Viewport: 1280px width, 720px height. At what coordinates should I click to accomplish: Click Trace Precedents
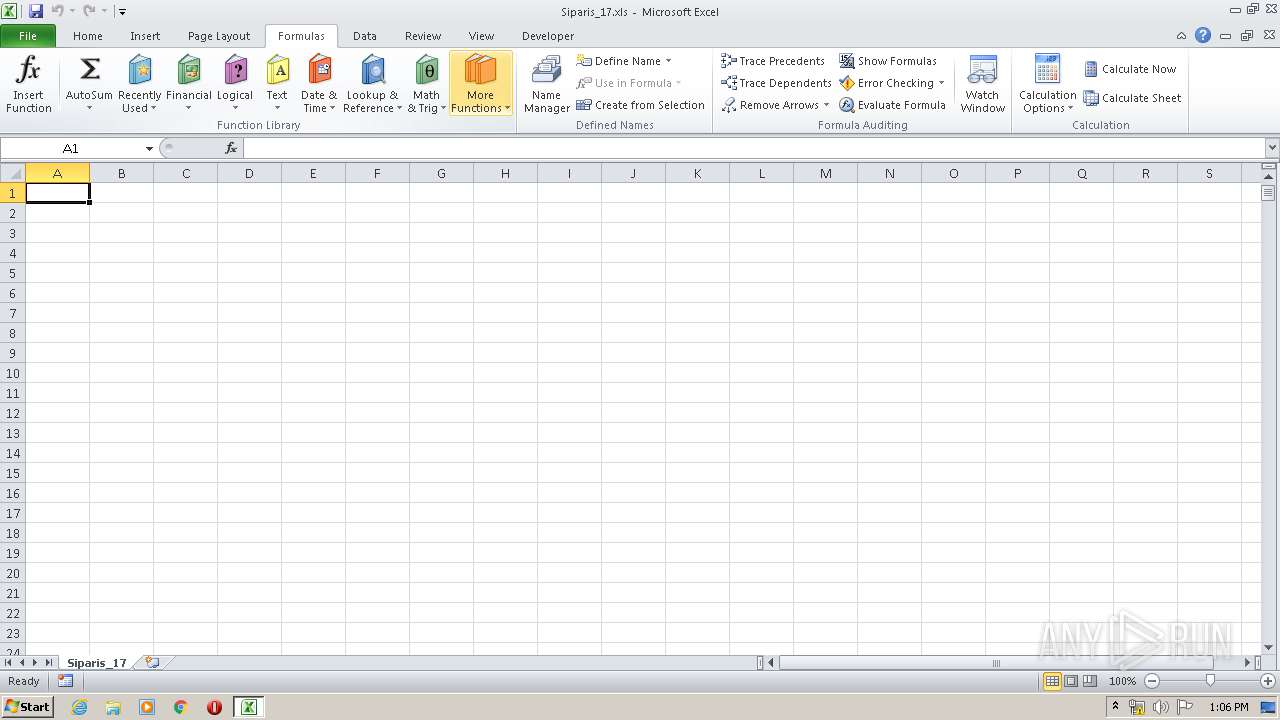[x=773, y=61]
